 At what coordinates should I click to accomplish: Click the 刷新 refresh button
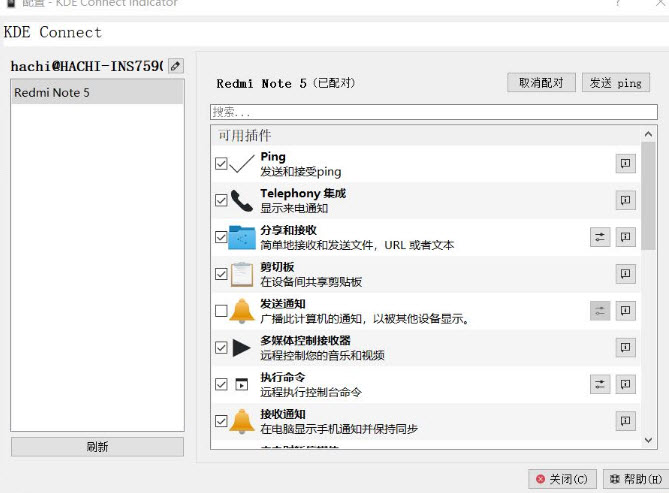click(x=97, y=447)
